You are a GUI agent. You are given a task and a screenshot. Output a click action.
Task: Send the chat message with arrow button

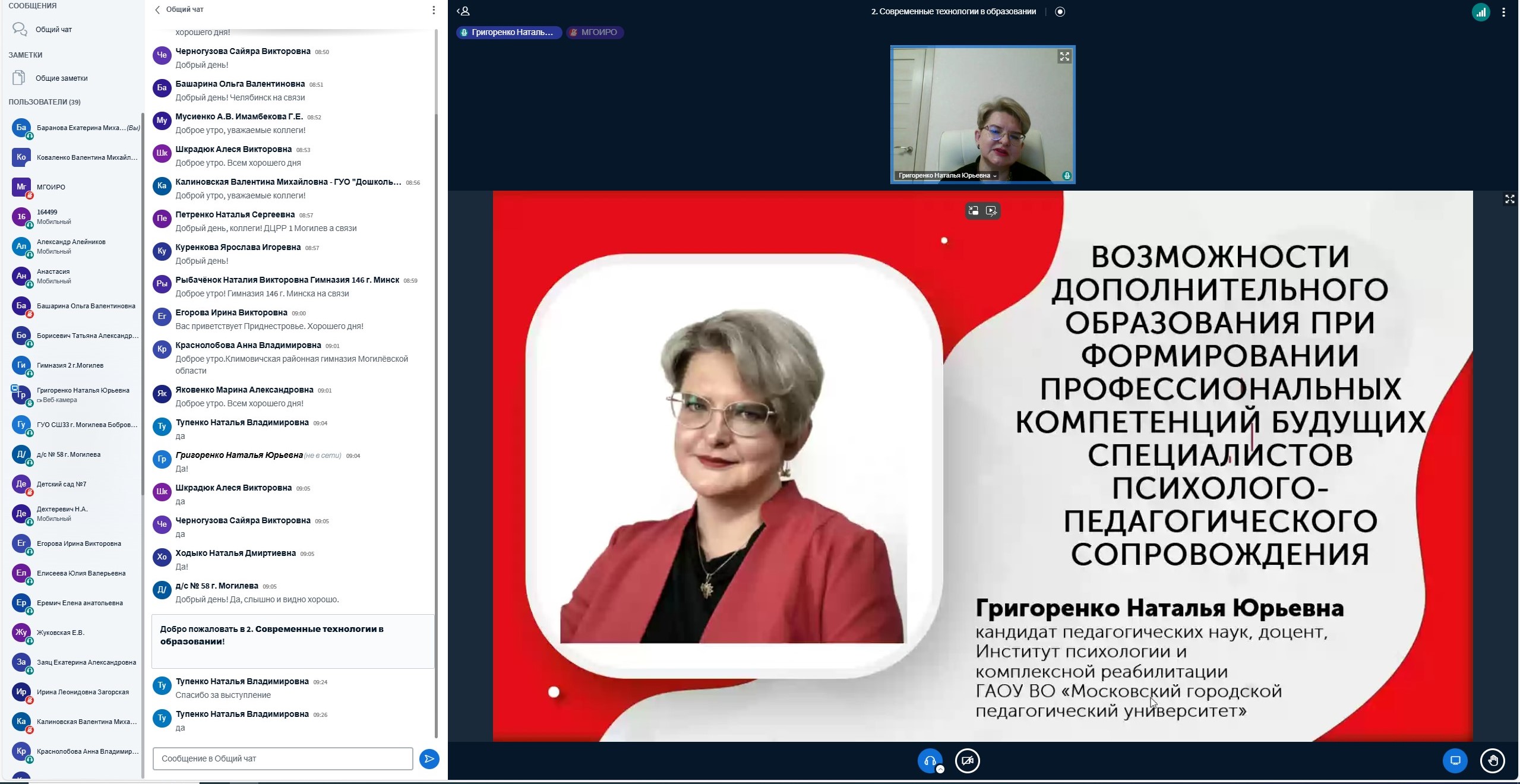tap(429, 758)
